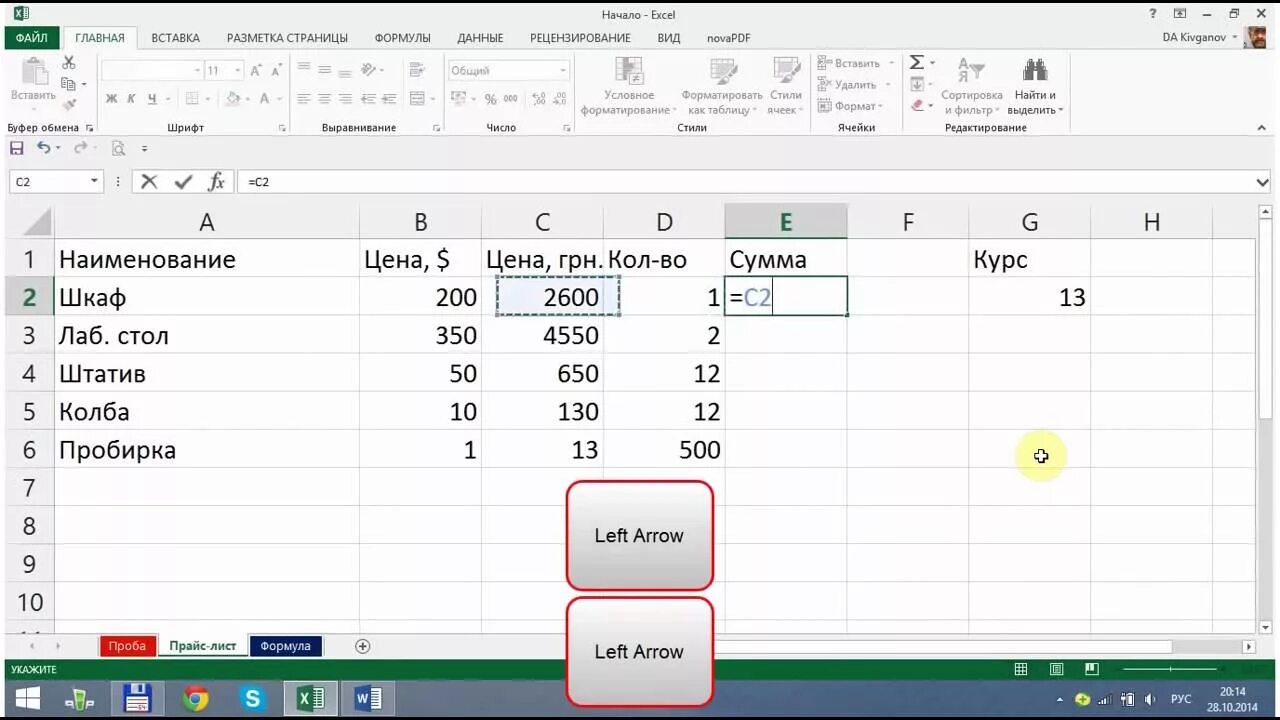Click the Fill down icon
This screenshot has height=720, width=1280.
(916, 84)
